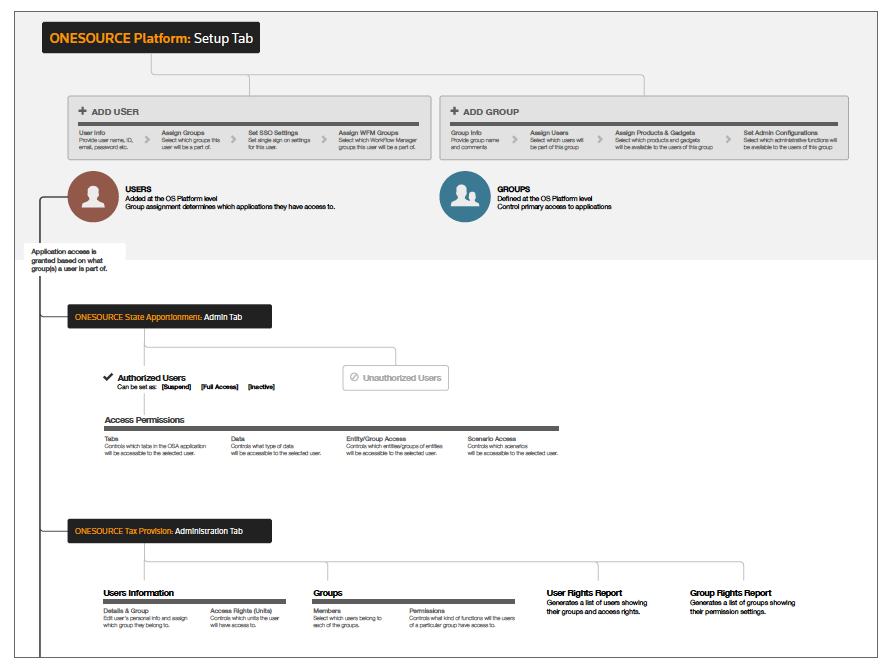The image size is (887, 671).
Task: Click 'Control primary access to applications' text
Action: 554,207
